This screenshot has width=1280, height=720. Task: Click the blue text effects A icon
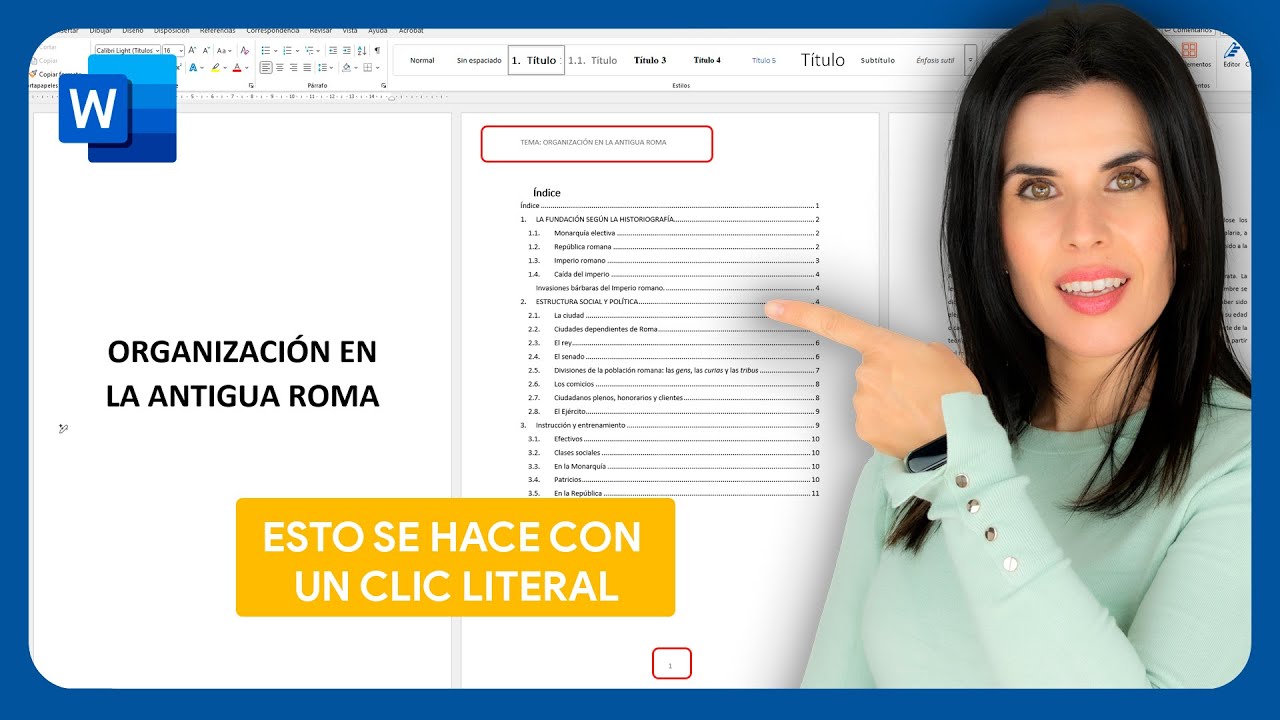[x=193, y=67]
